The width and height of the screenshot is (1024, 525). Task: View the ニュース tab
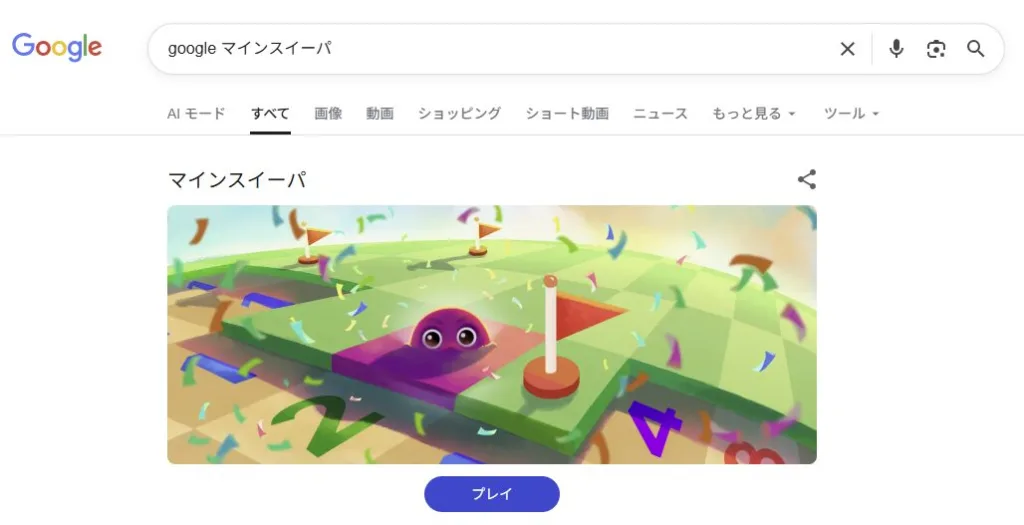(x=660, y=114)
